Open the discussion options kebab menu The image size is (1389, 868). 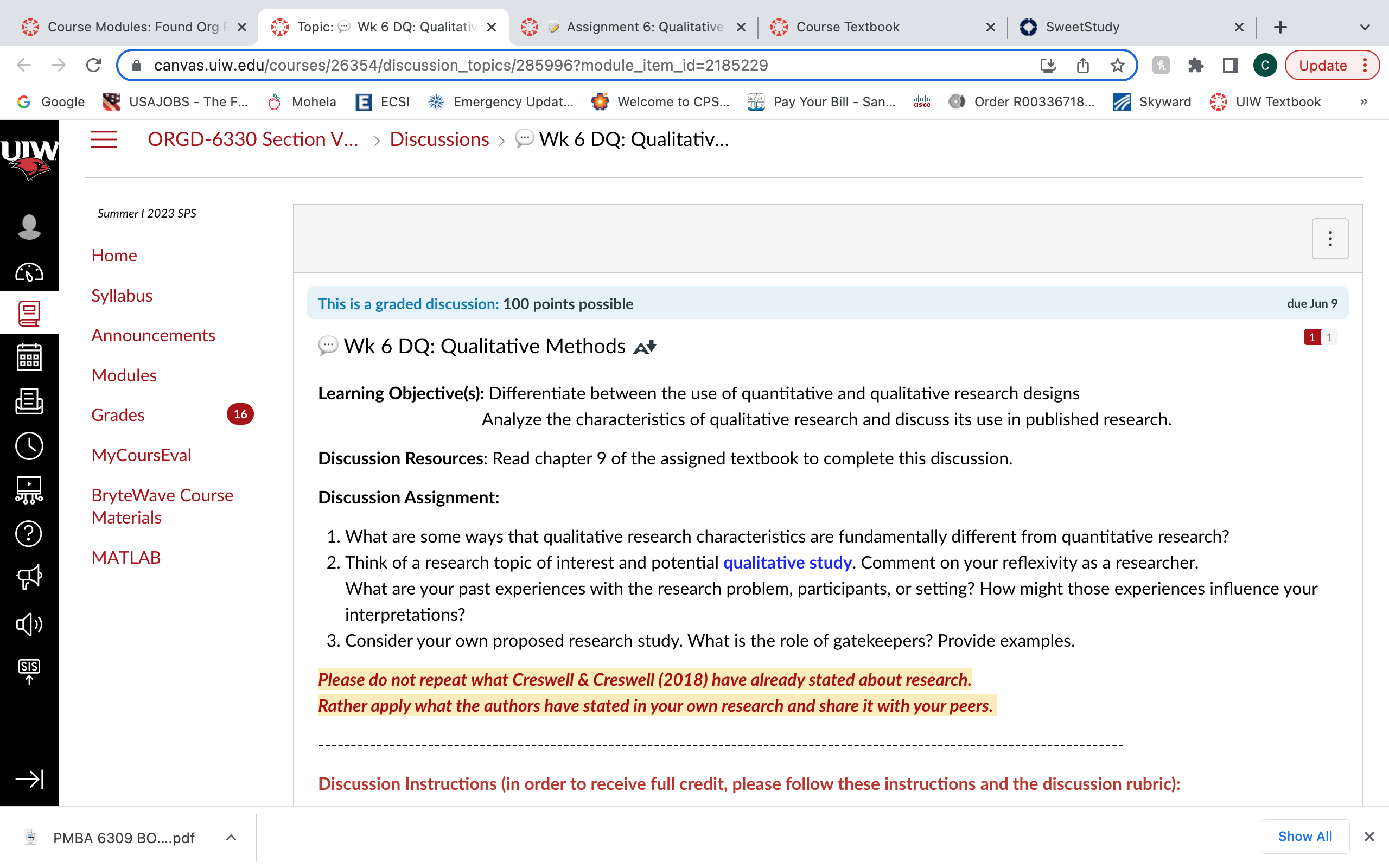click(x=1329, y=239)
